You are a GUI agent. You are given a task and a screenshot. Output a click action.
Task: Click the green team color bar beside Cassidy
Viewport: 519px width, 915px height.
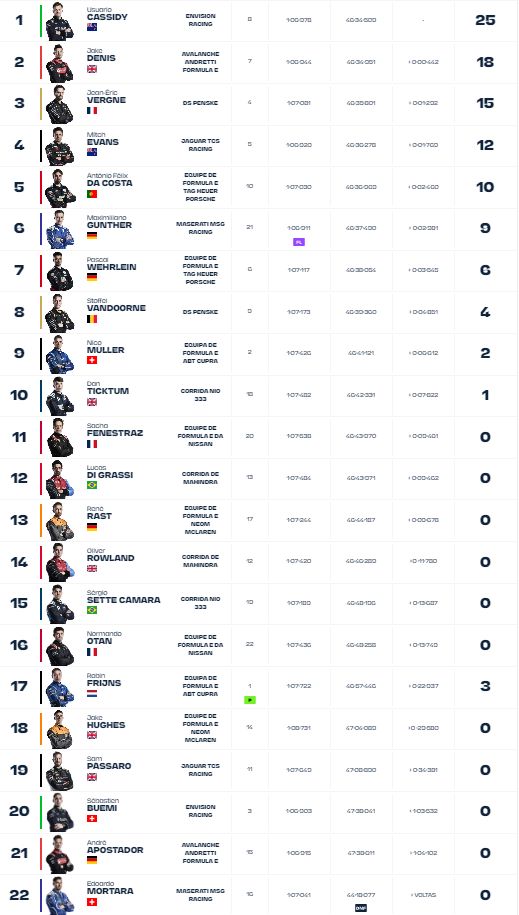[41, 21]
